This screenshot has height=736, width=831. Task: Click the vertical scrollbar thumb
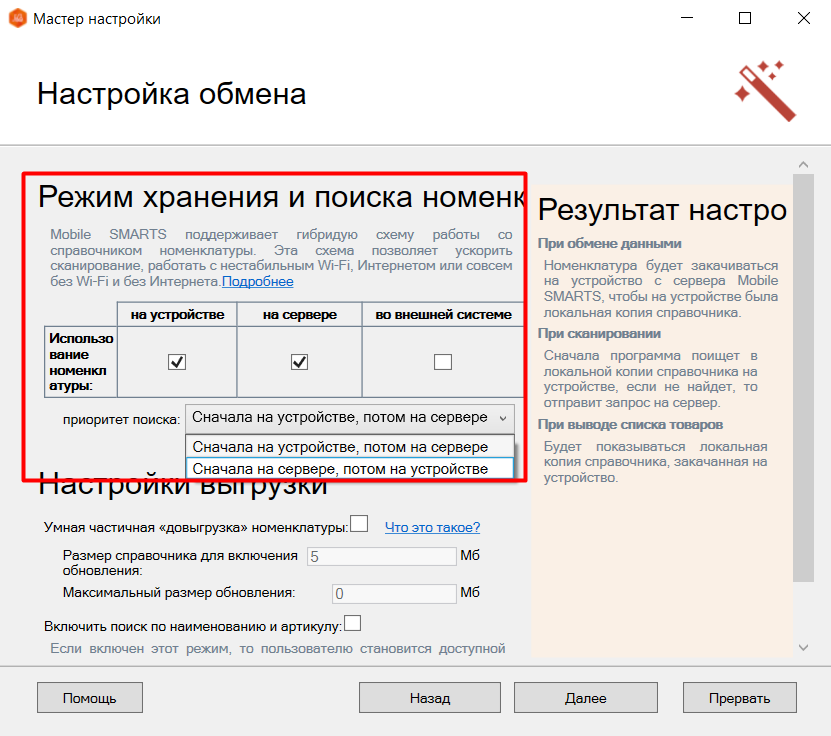click(803, 378)
